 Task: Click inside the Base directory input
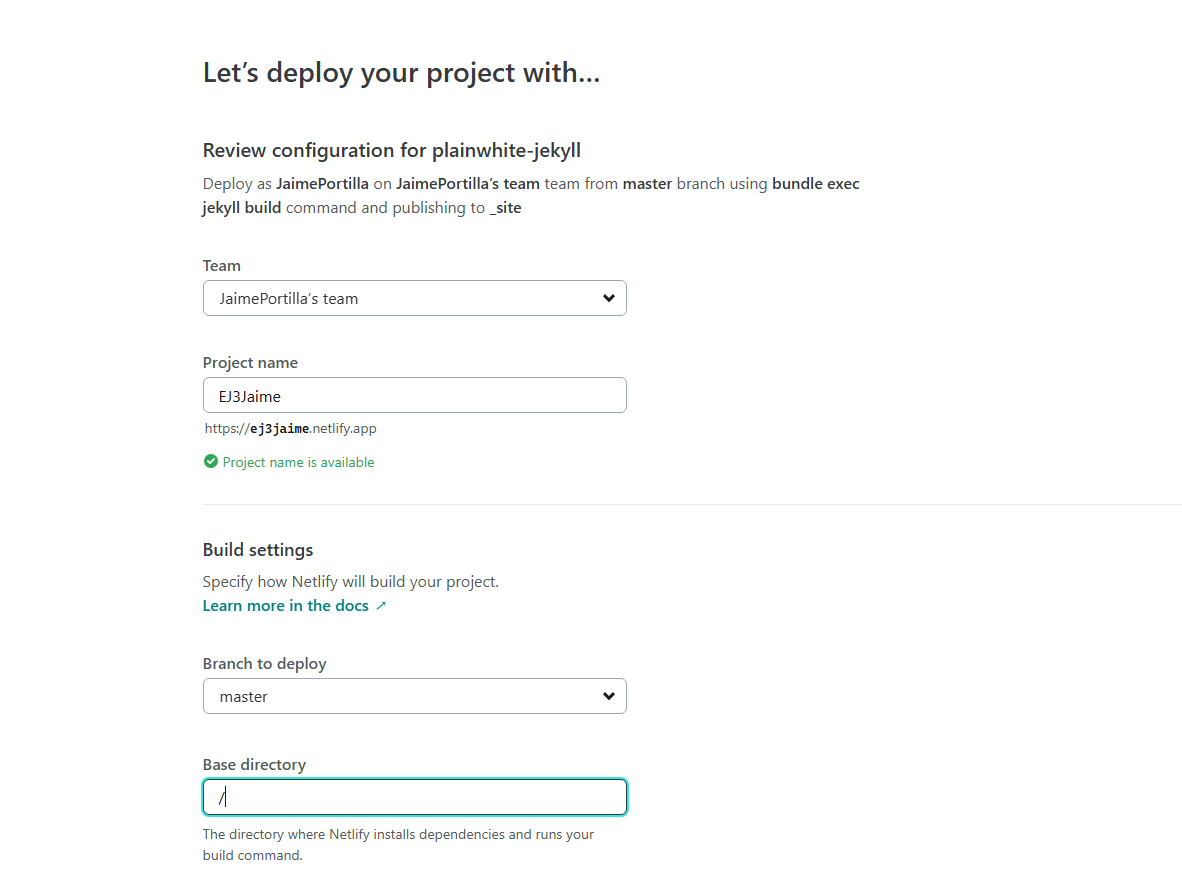coord(414,797)
